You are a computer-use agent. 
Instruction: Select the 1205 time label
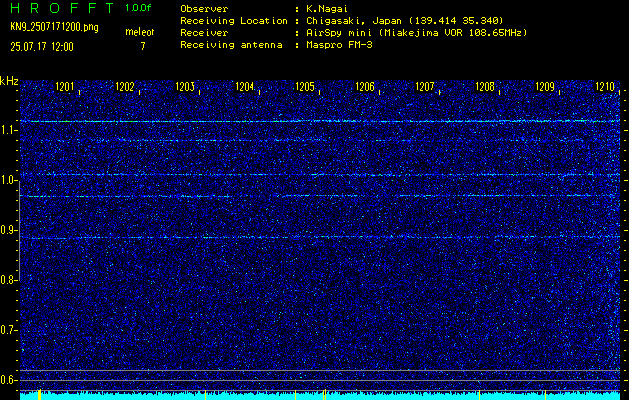(305, 87)
